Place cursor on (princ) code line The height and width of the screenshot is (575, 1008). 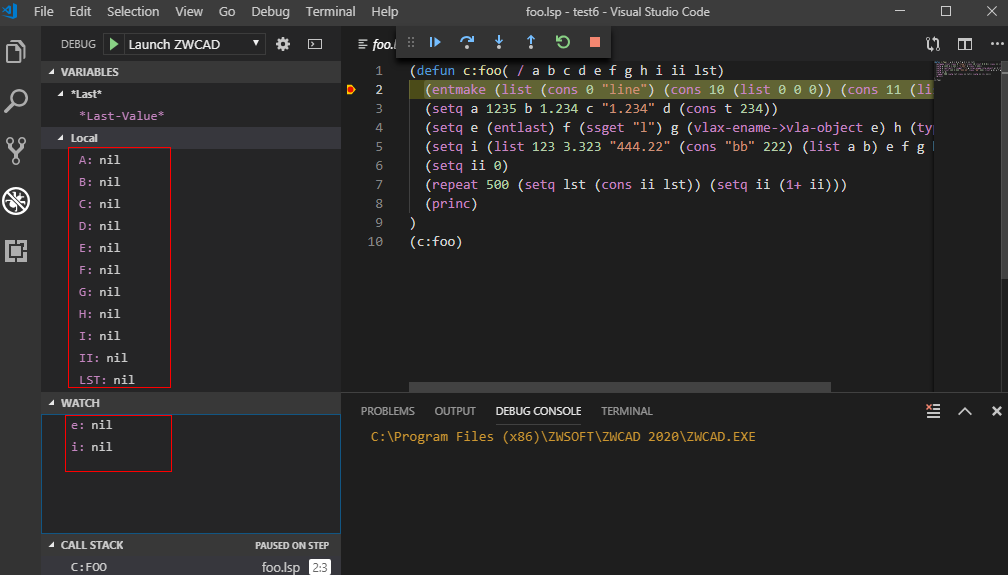pos(451,203)
